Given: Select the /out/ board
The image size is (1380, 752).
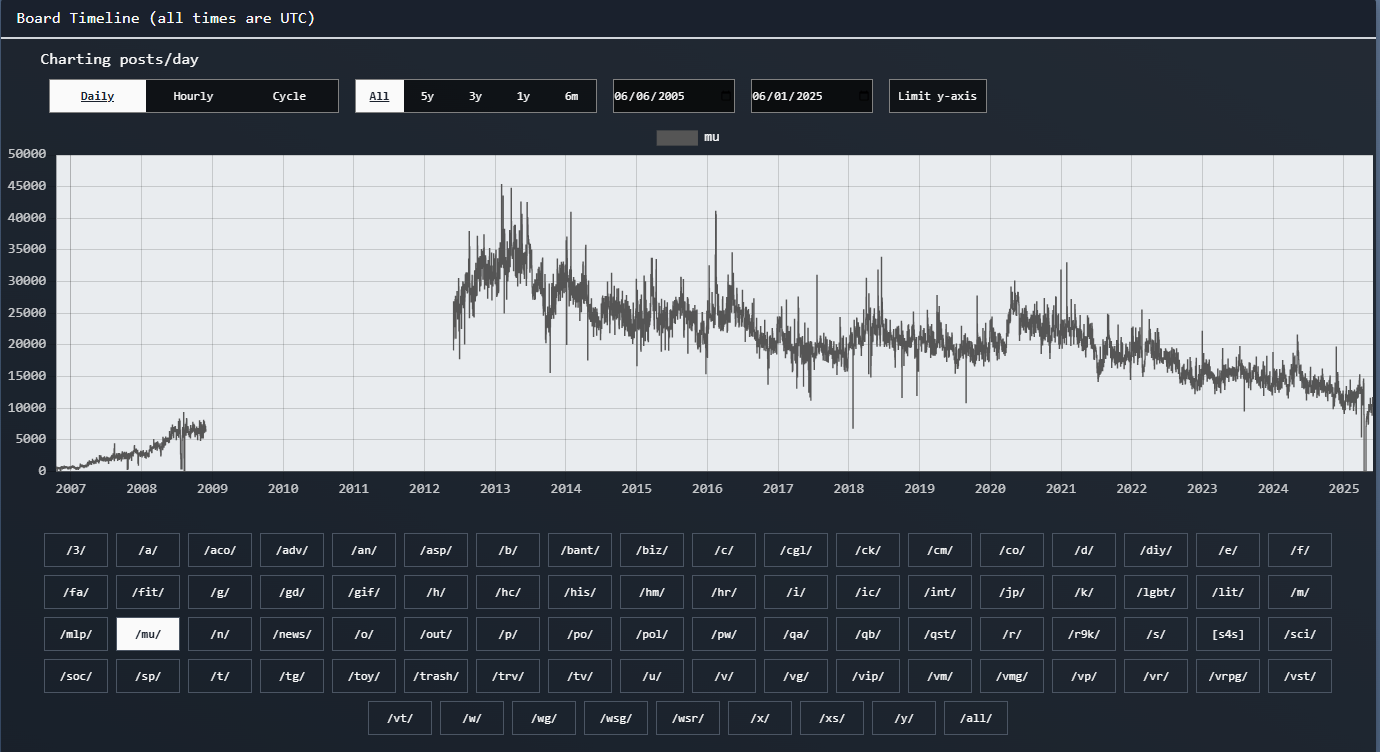Looking at the screenshot, I should (436, 634).
